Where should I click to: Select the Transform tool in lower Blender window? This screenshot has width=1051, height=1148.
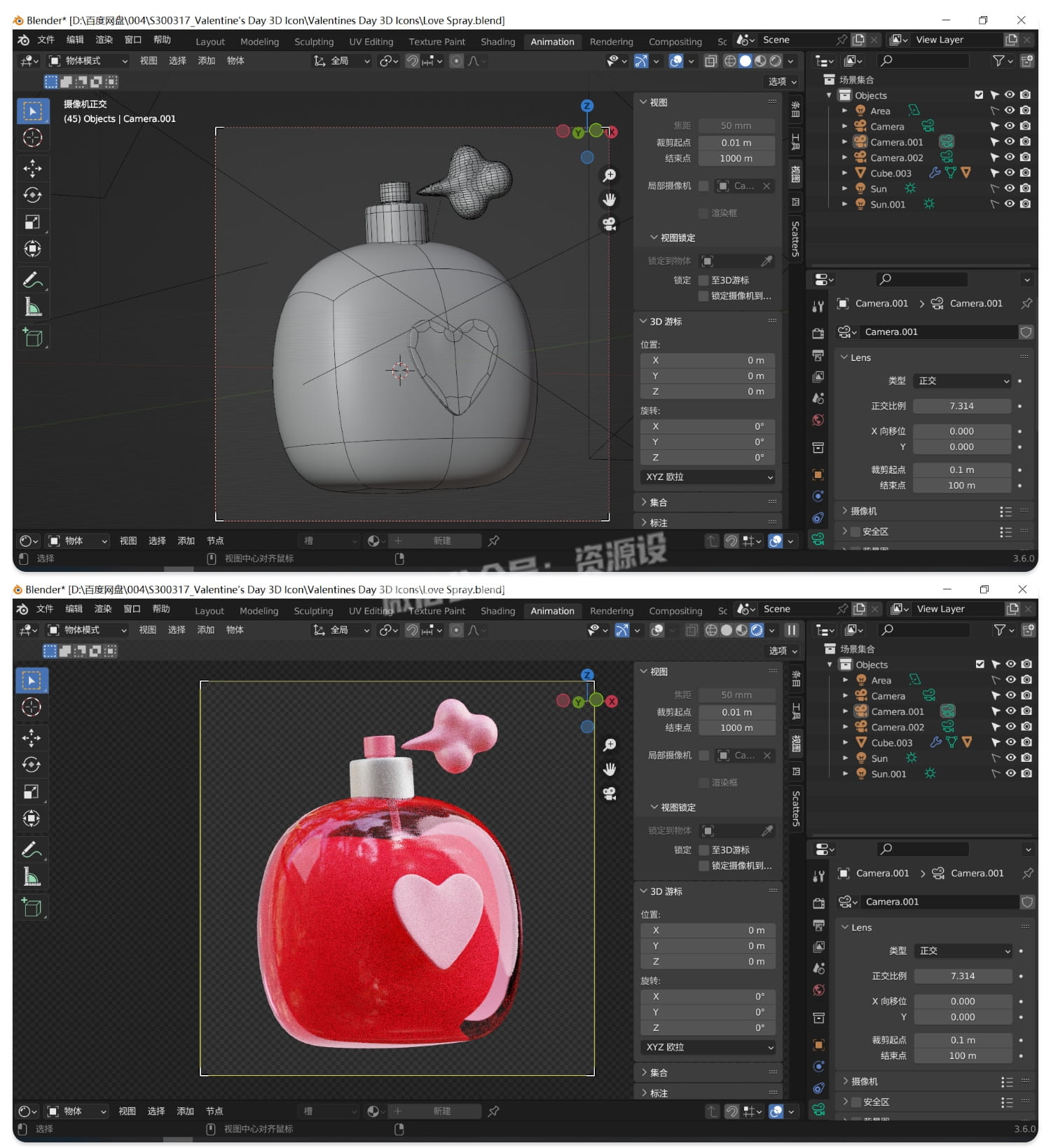pos(32,818)
